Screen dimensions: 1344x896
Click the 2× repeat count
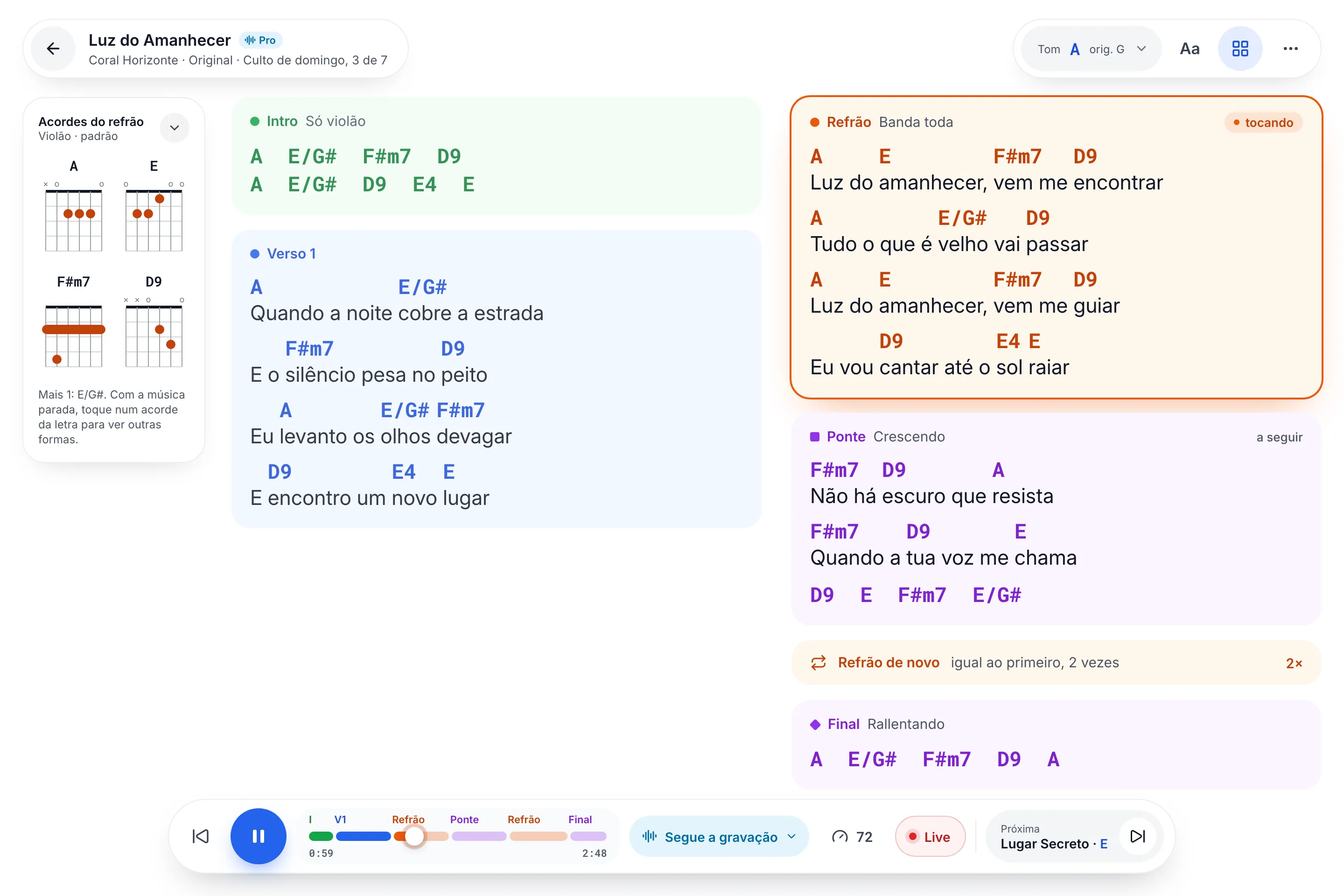click(x=1294, y=664)
